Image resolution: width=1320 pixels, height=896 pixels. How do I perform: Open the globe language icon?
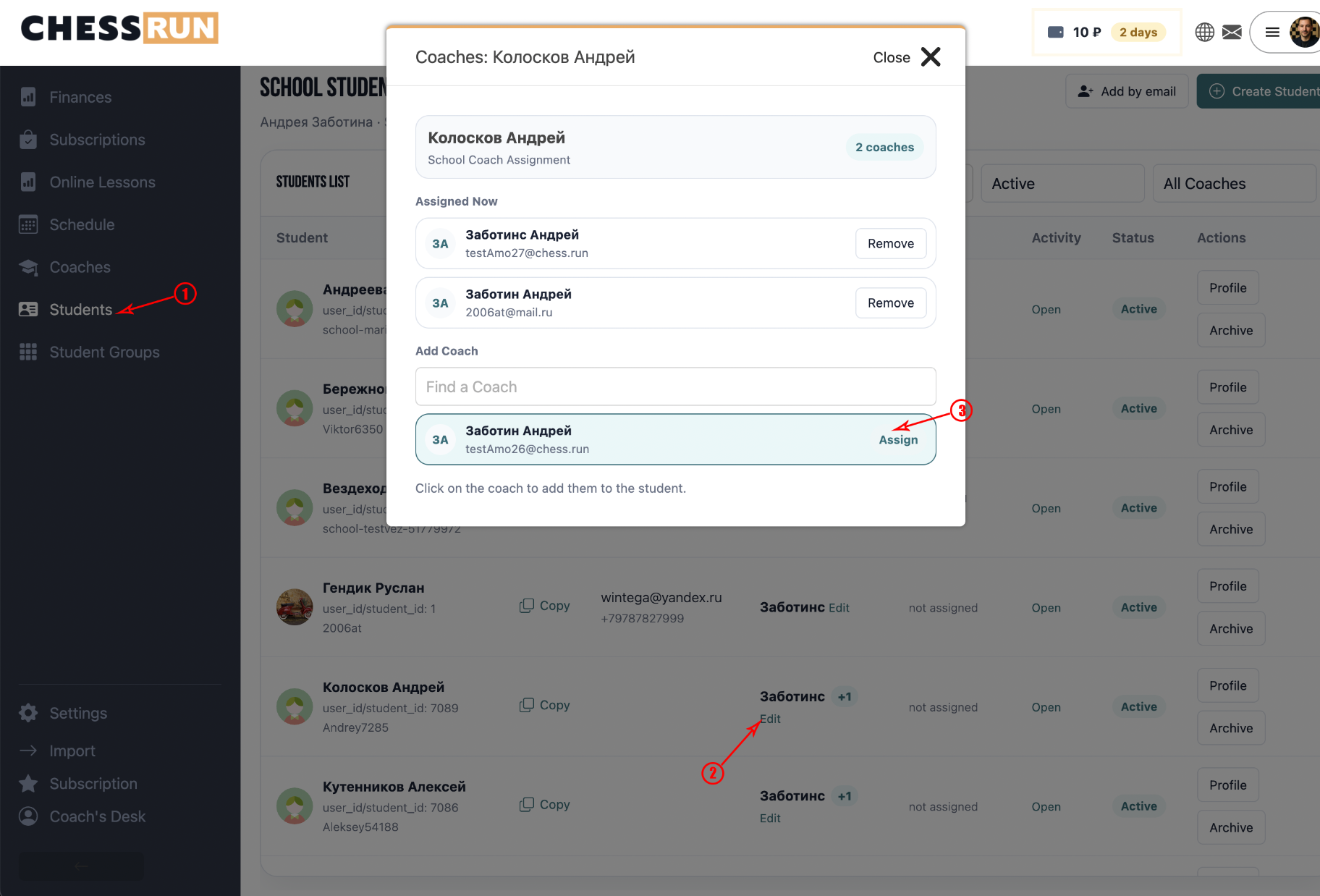click(x=1204, y=32)
